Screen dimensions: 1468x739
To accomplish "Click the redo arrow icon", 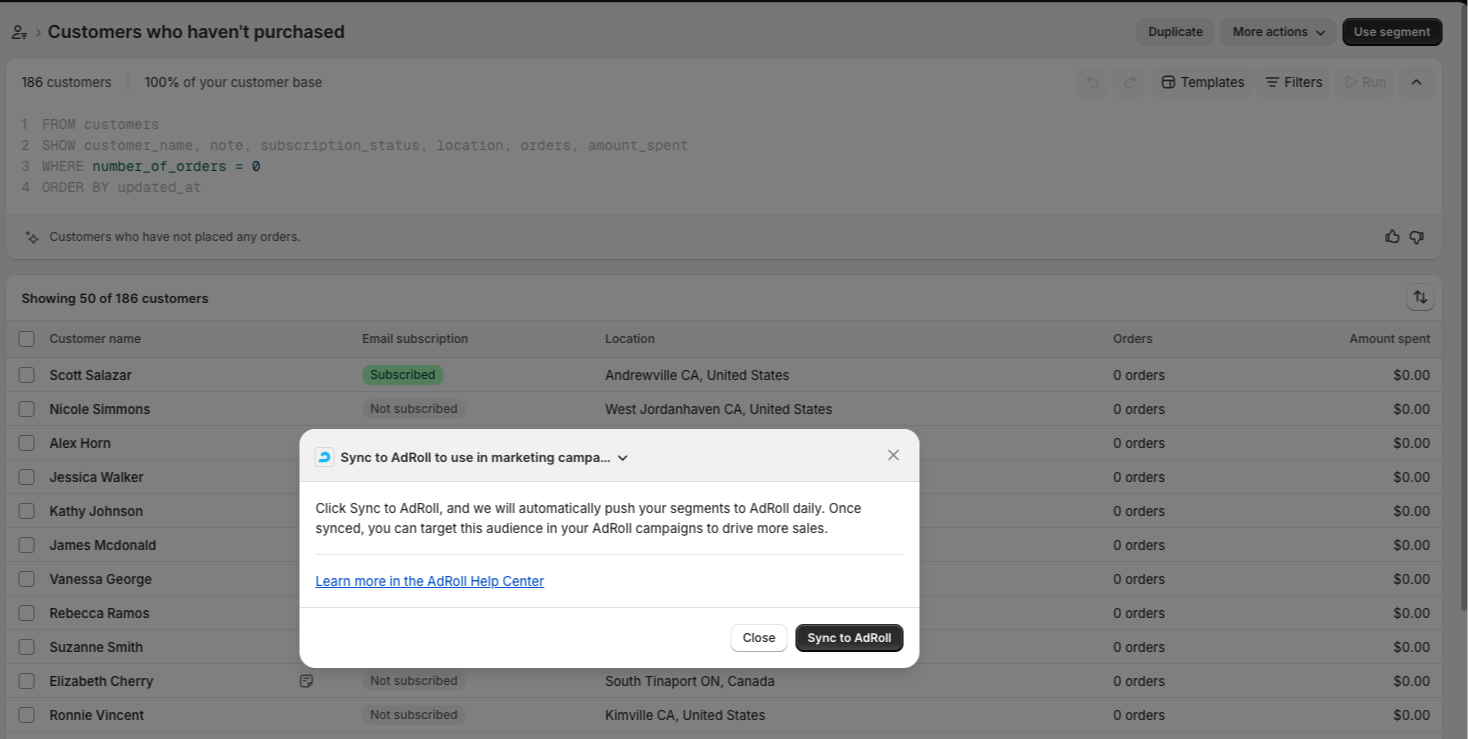I will point(1130,82).
